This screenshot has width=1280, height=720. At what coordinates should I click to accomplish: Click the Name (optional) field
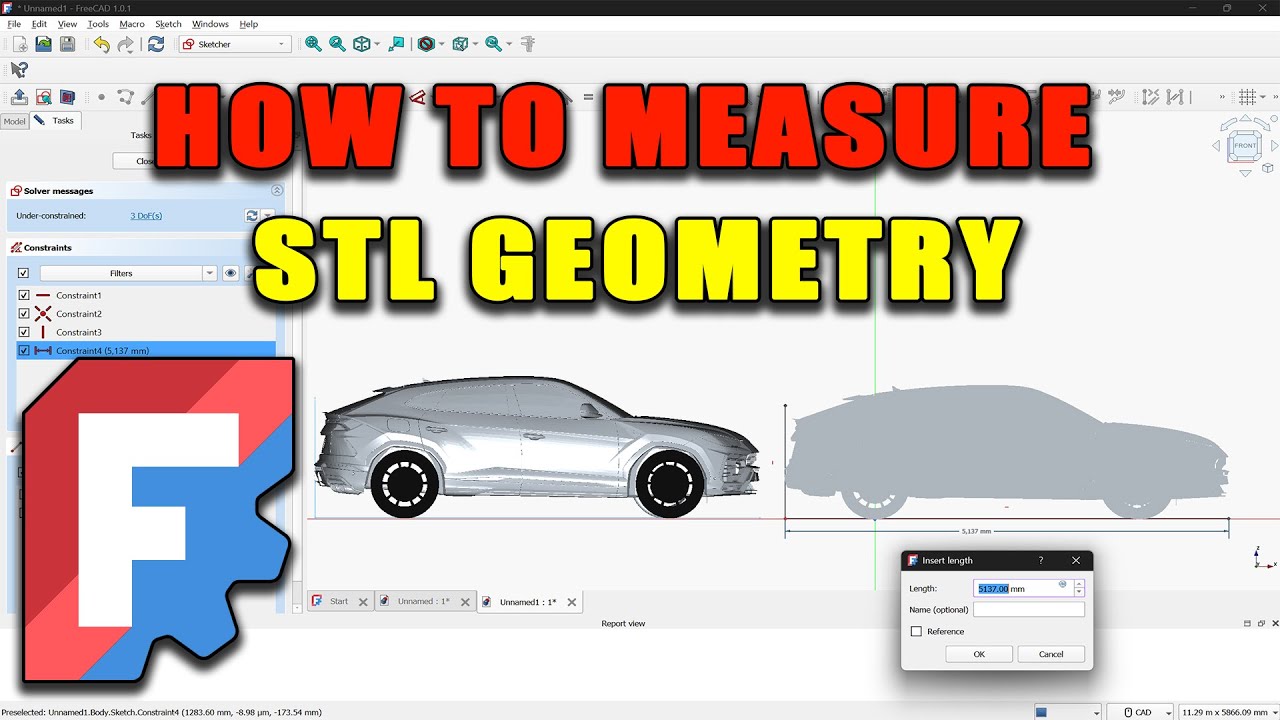click(1029, 609)
